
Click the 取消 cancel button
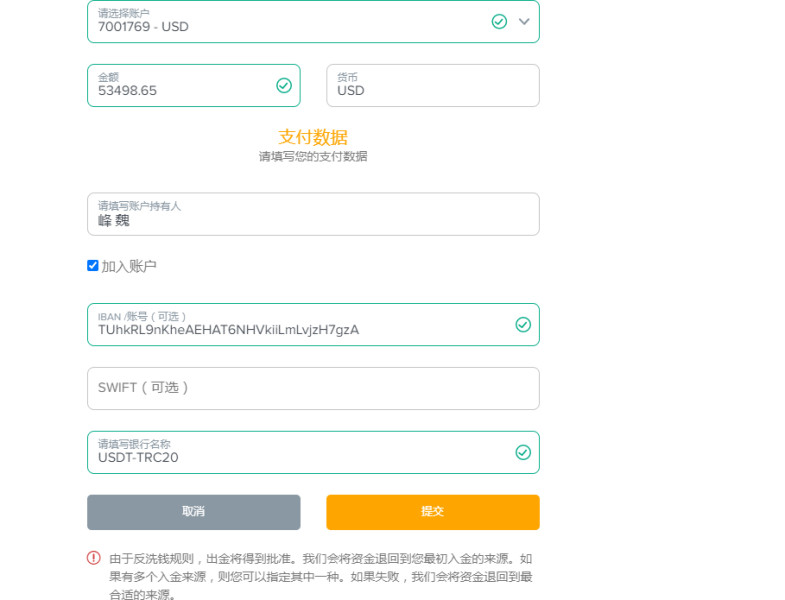click(x=194, y=512)
